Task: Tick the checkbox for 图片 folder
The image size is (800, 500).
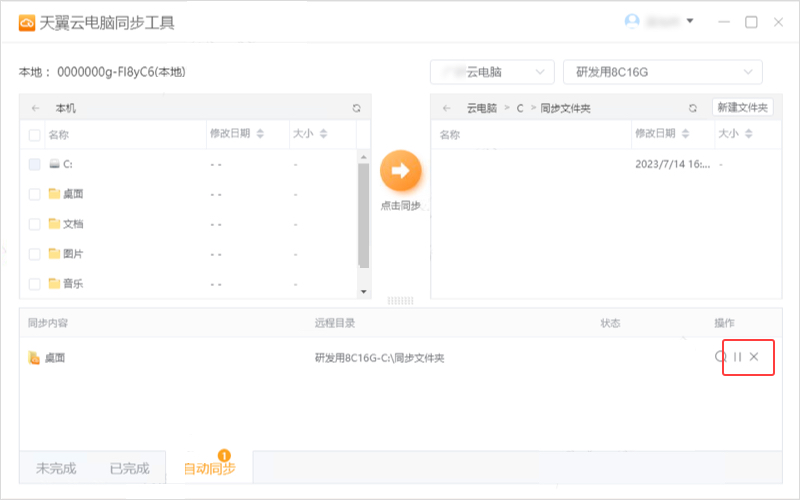Action: click(x=34, y=254)
